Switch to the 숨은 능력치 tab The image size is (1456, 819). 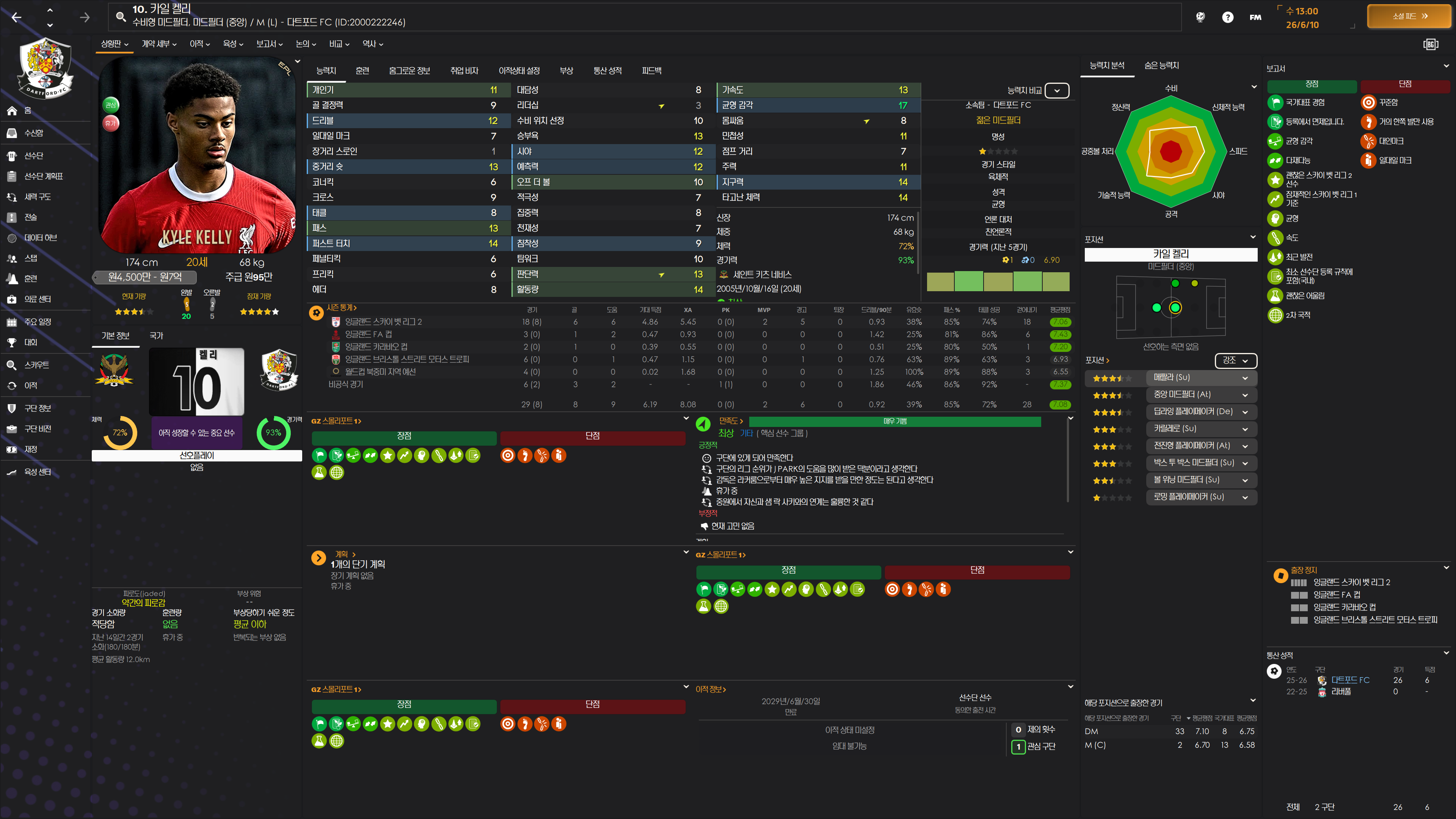(1161, 66)
